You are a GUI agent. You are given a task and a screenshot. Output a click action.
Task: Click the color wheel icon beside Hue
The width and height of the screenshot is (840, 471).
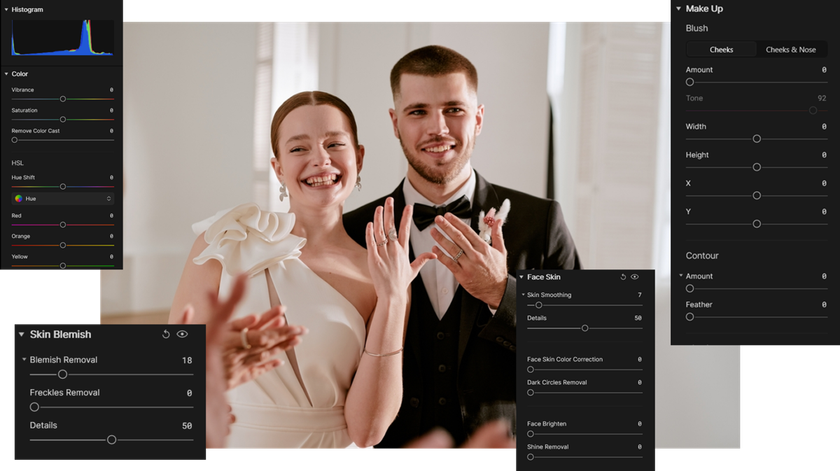18,198
